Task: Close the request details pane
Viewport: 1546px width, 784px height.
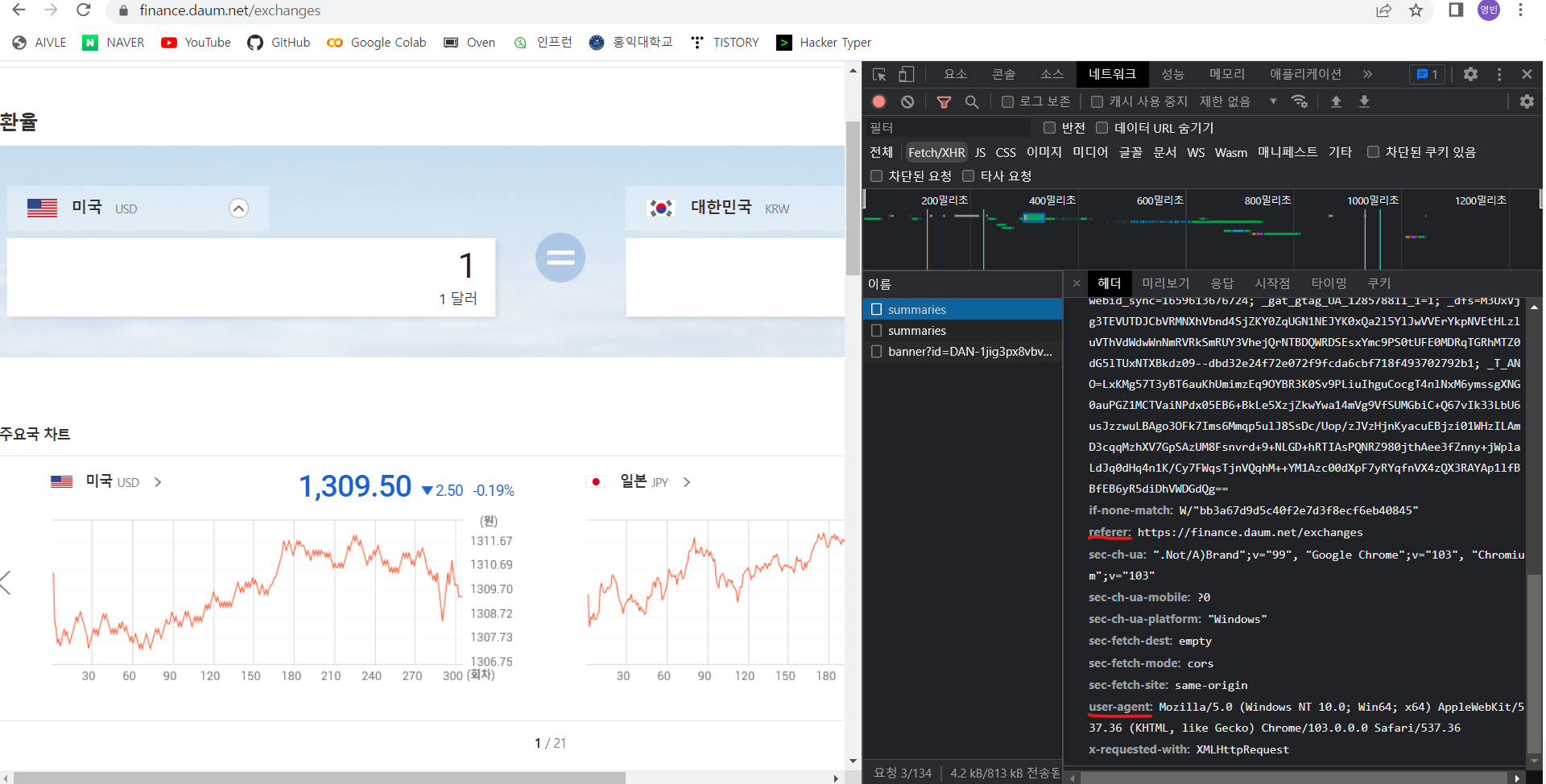Action: pyautogui.click(x=1077, y=283)
